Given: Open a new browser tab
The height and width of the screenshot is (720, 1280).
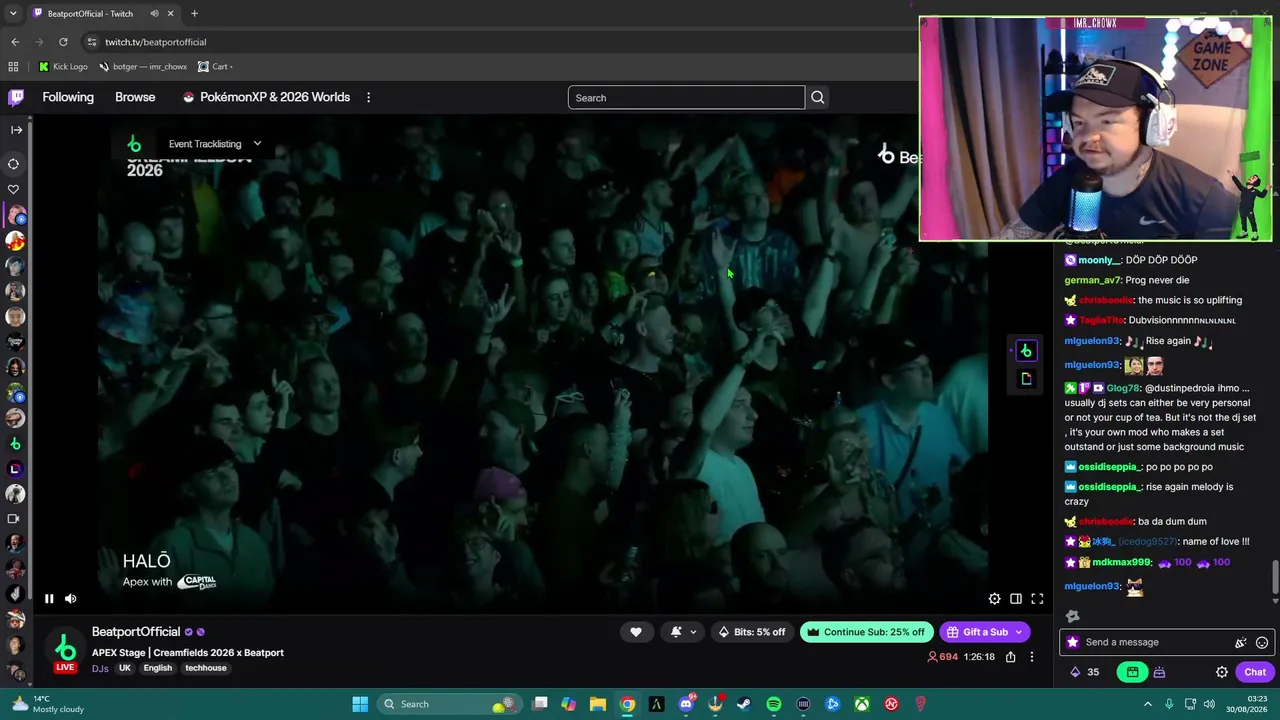Looking at the screenshot, I should [194, 14].
